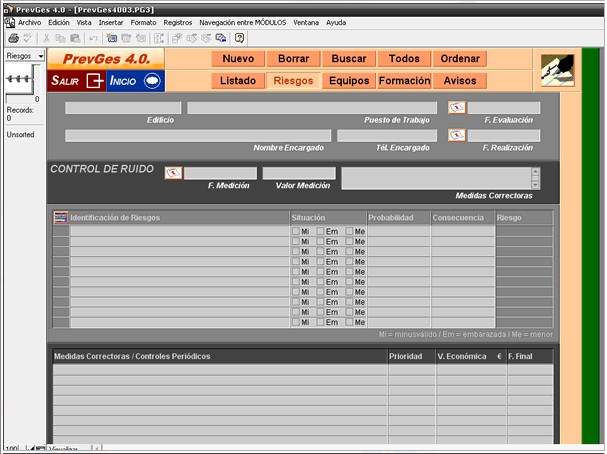Image resolution: width=607 pixels, height=454 pixels.
Task: Open the Vista menu
Action: (84, 22)
